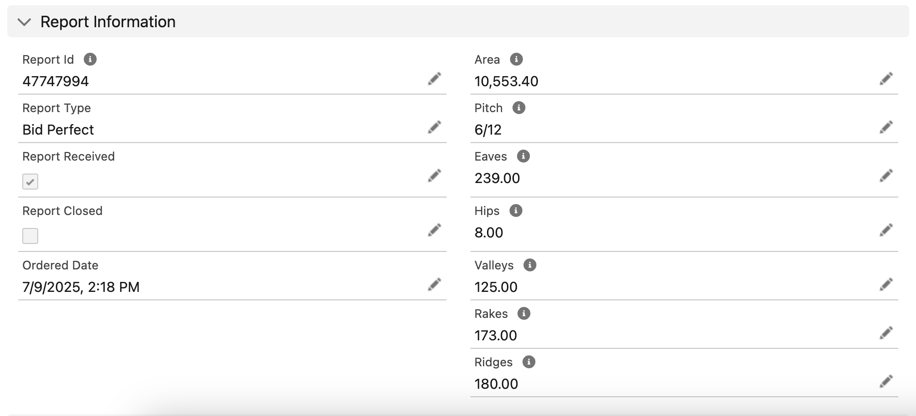Screen dimensions: 916x416
Task: Edit the Report Received field
Action: point(434,176)
